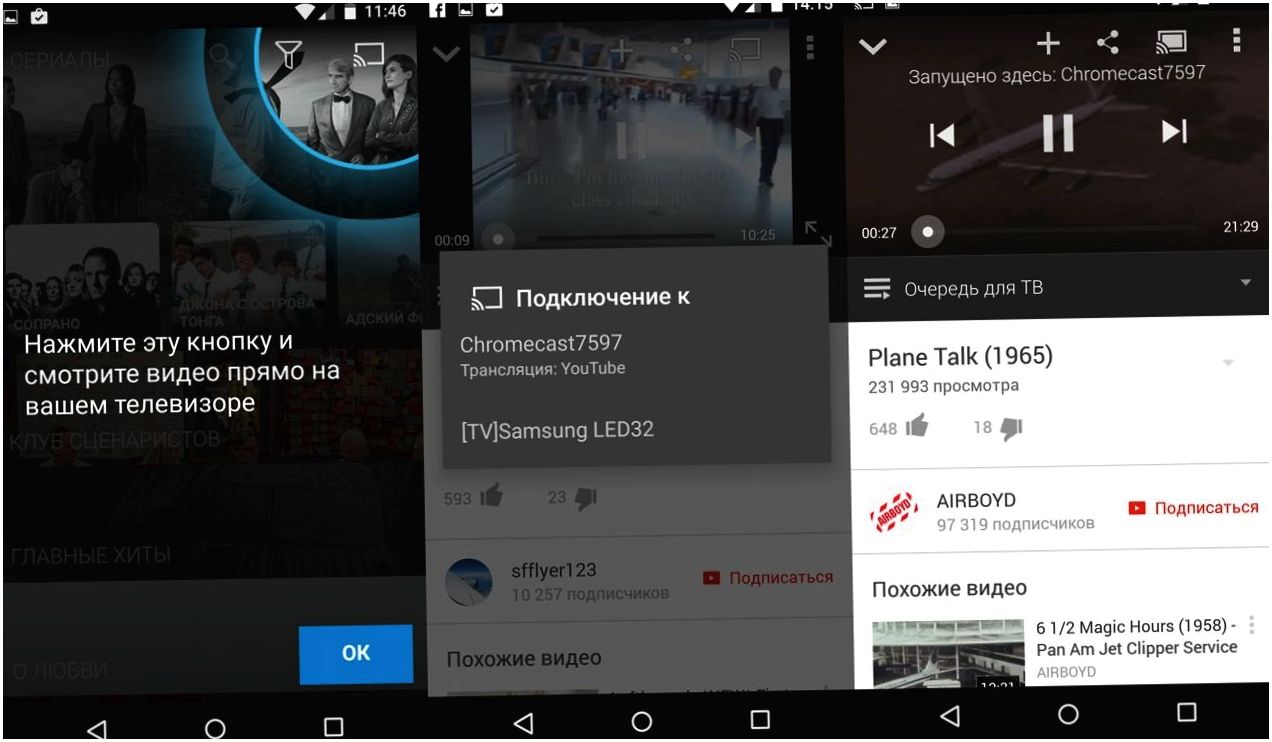
Task: Share video using share icon in right screen
Action: [x=1108, y=42]
